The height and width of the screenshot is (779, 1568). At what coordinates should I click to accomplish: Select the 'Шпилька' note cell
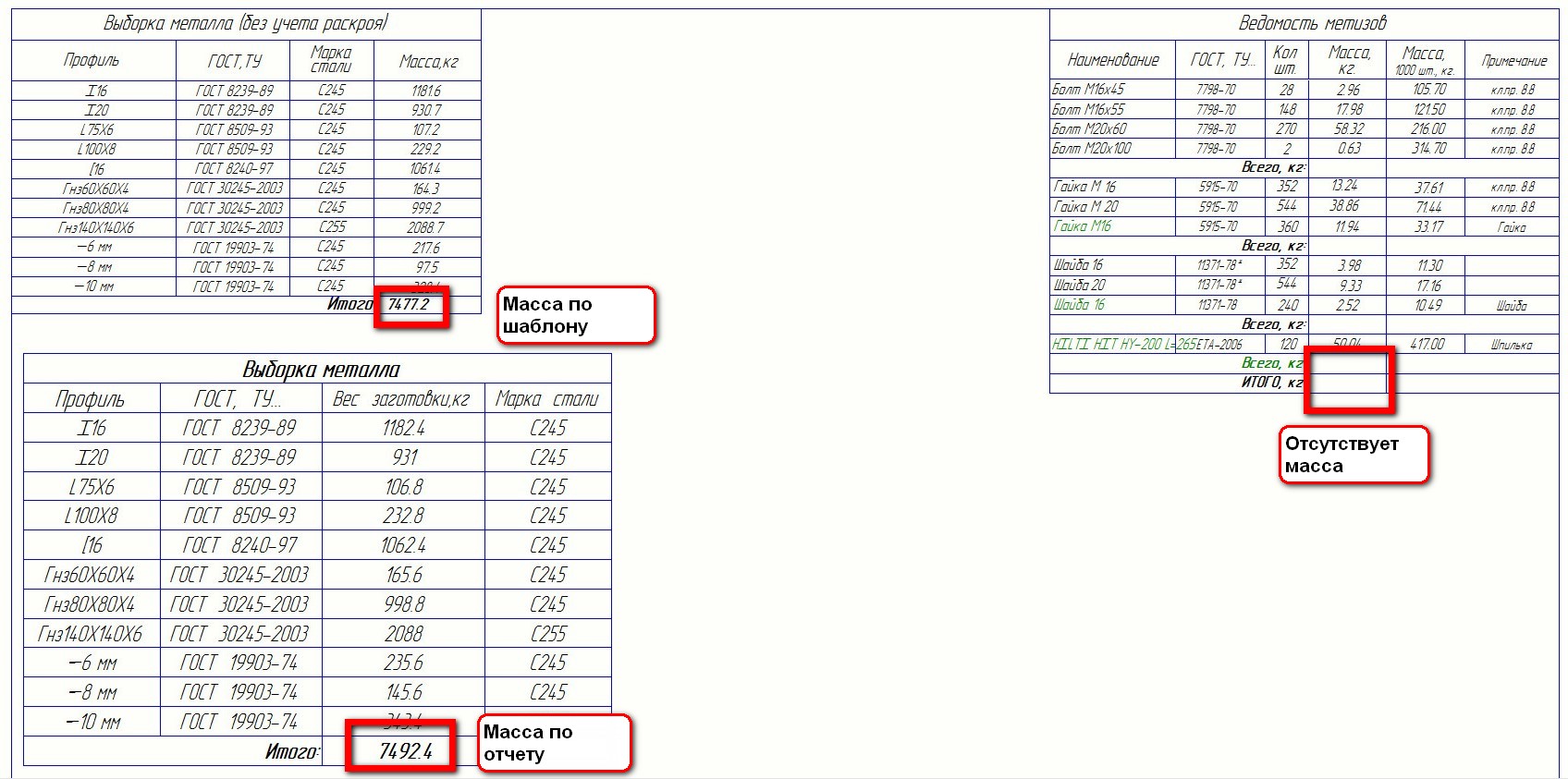click(1512, 345)
